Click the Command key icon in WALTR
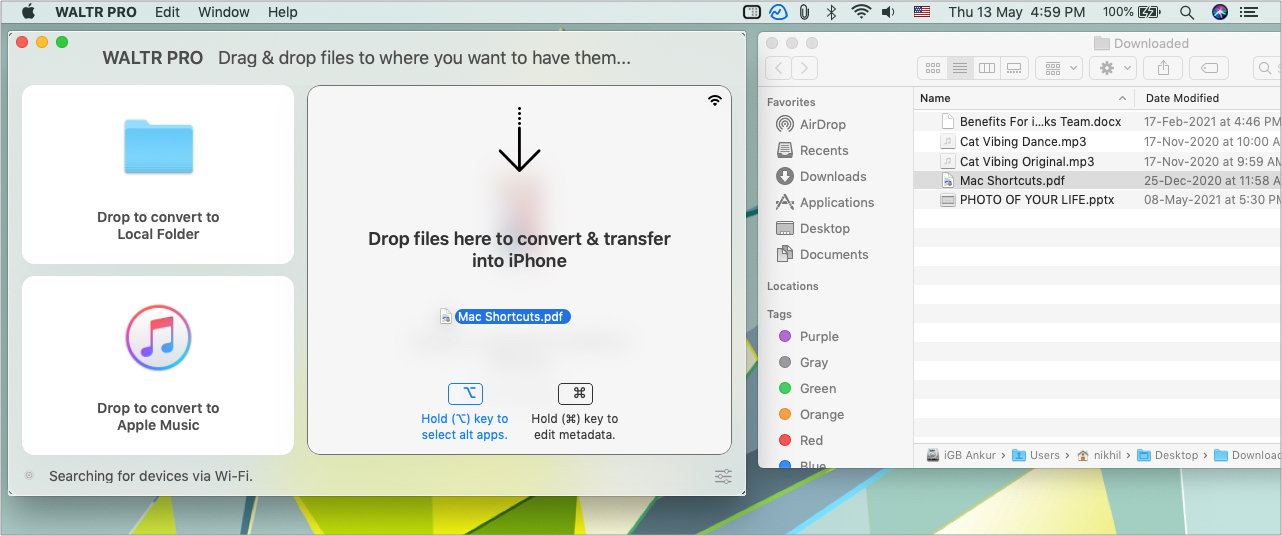Viewport: 1282px width, 536px height. pyautogui.click(x=575, y=393)
